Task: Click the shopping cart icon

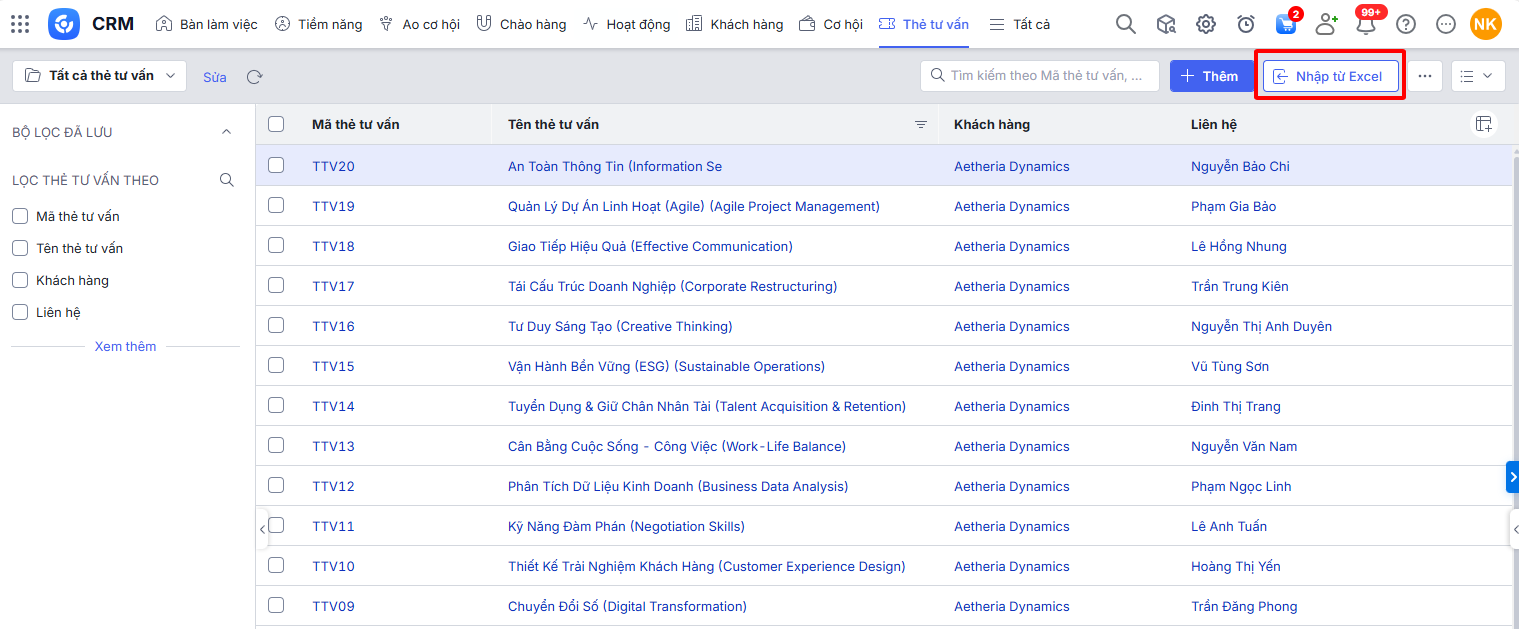Action: point(1286,24)
